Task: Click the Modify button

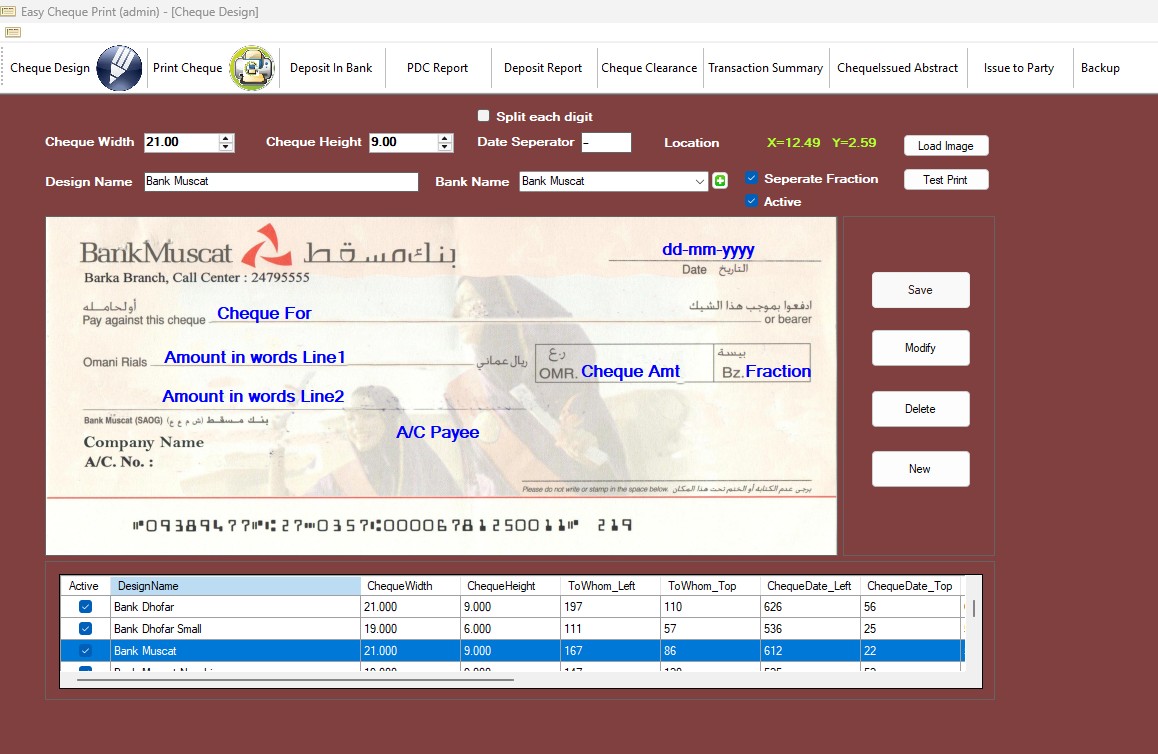Action: coord(920,348)
